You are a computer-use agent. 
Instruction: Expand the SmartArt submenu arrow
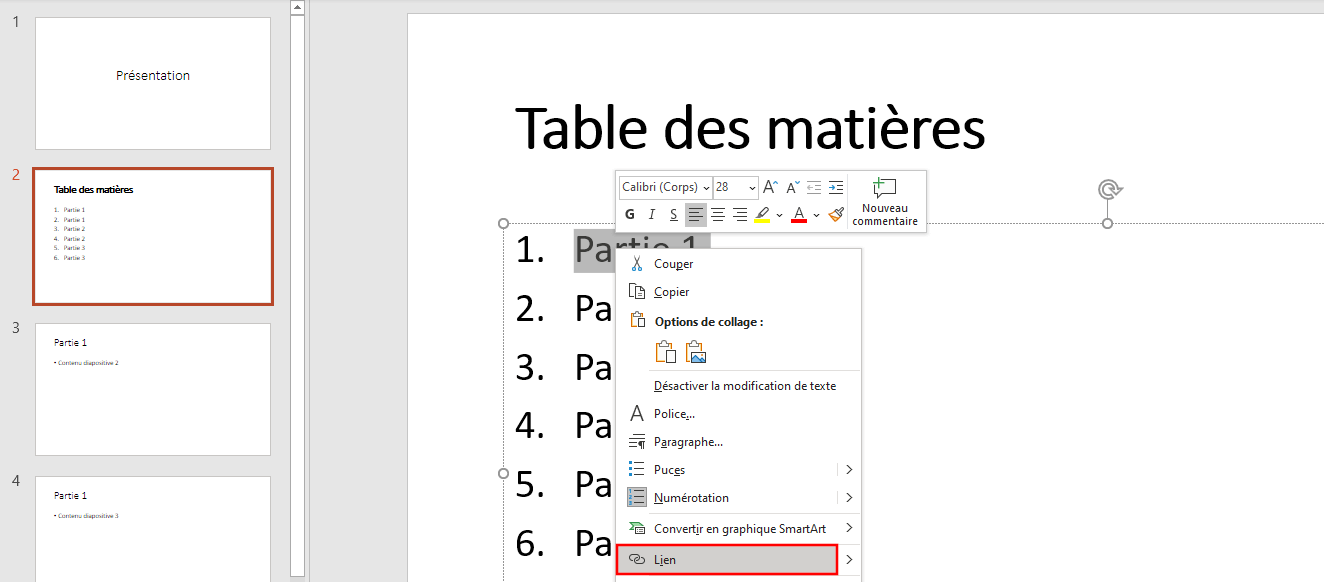coord(849,528)
